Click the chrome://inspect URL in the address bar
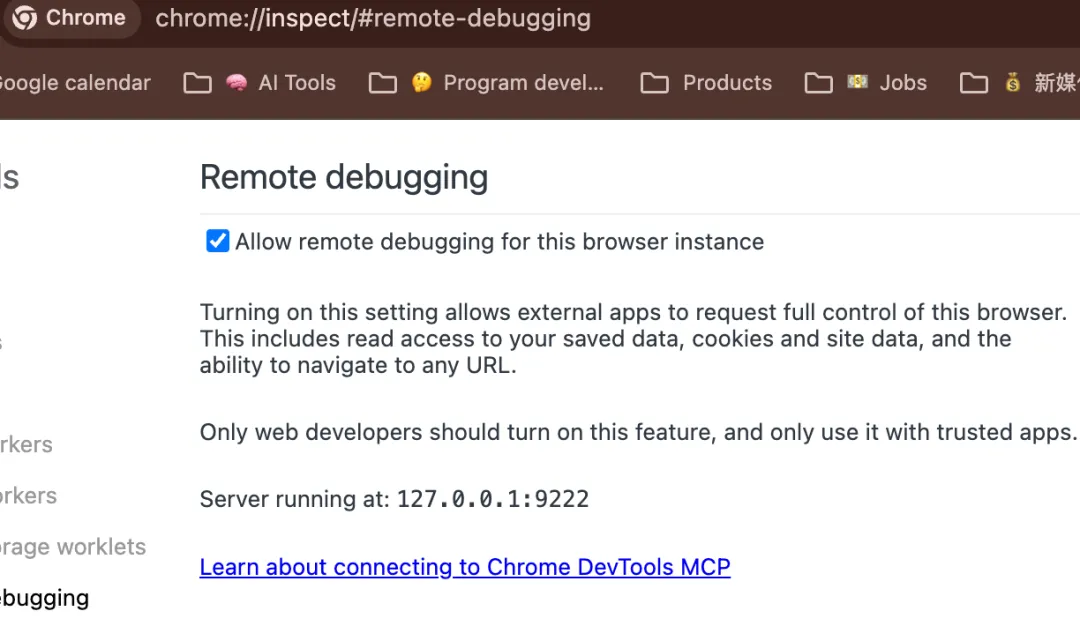This screenshot has width=1080, height=626. click(x=372, y=18)
